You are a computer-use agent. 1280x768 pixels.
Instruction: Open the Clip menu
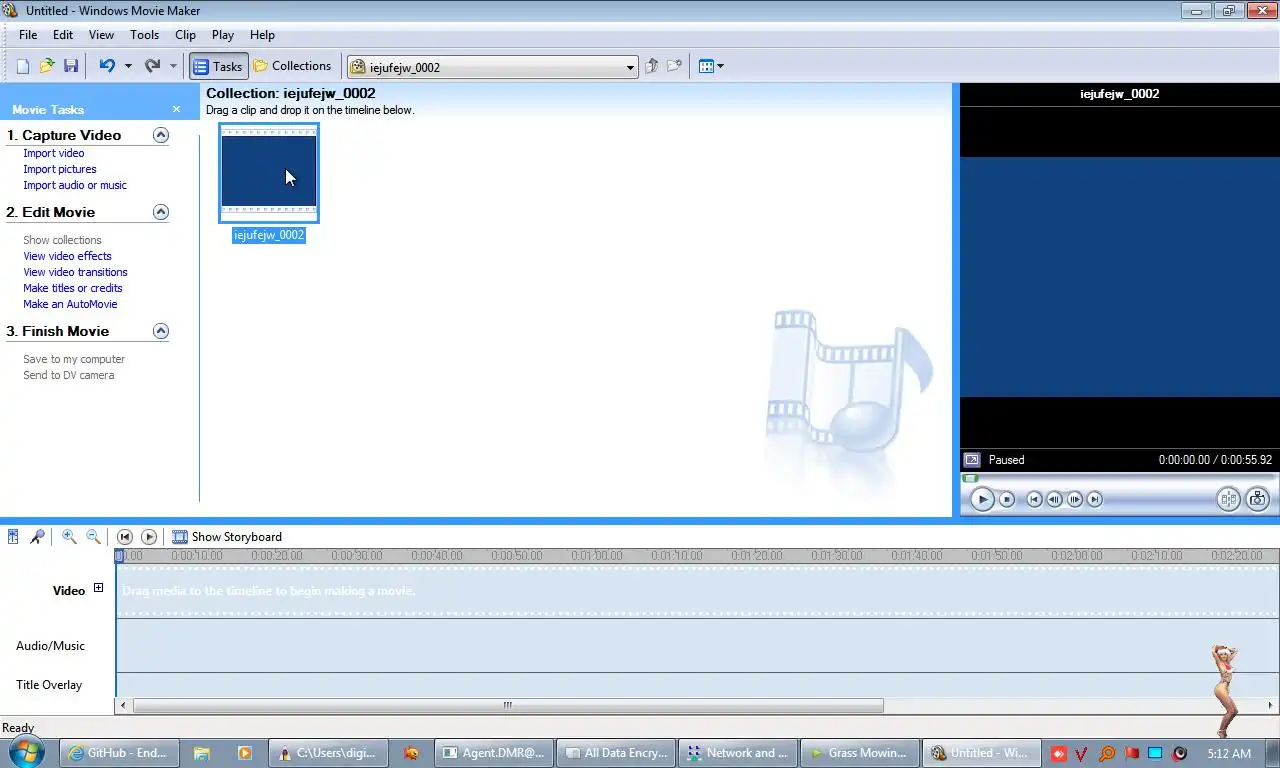[x=185, y=34]
